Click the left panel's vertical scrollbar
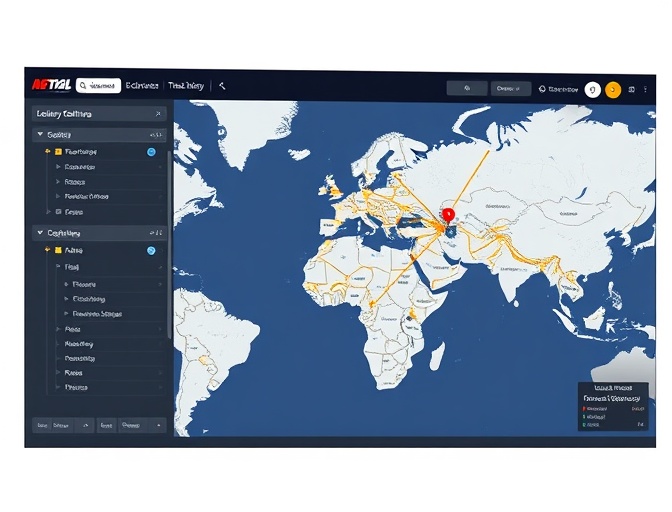Screen dimensions: 672x512 [169, 244]
